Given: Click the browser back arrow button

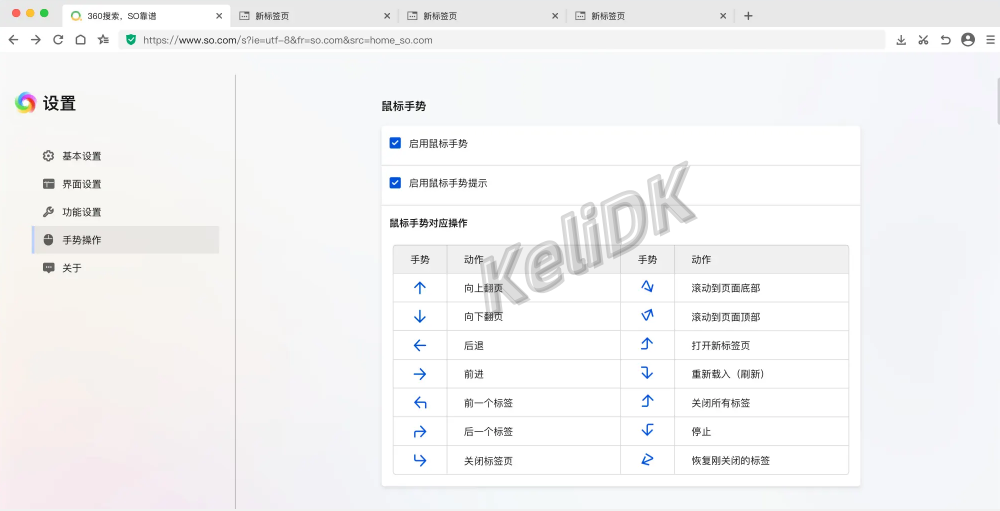Looking at the screenshot, I should (13, 40).
